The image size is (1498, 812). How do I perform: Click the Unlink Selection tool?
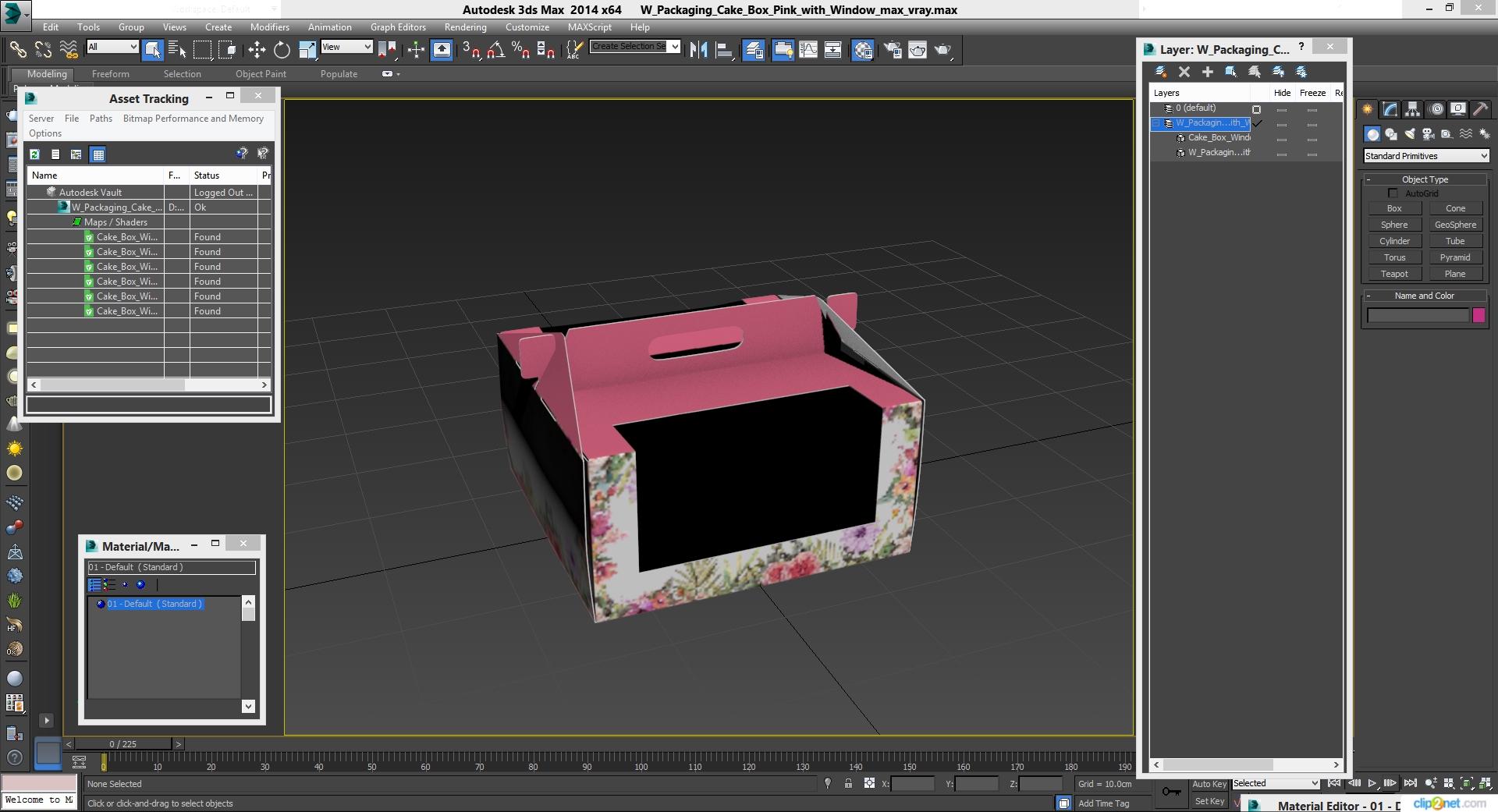43,50
